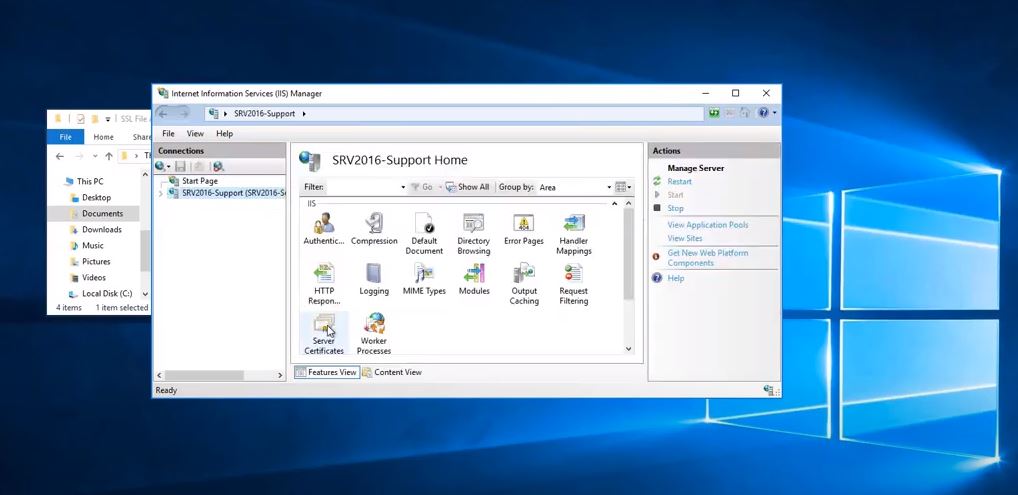This screenshot has height=495, width=1018.
Task: Open the Default Document feature
Action: [x=424, y=234]
